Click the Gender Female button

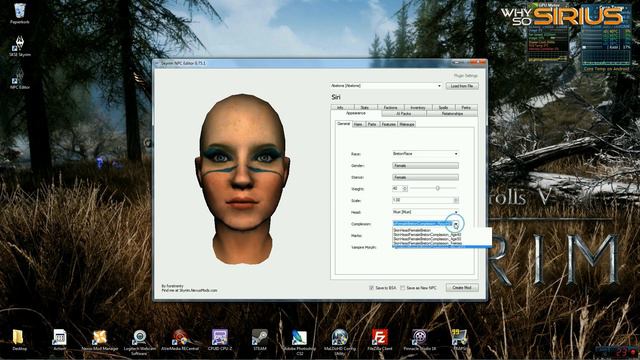tap(425, 166)
